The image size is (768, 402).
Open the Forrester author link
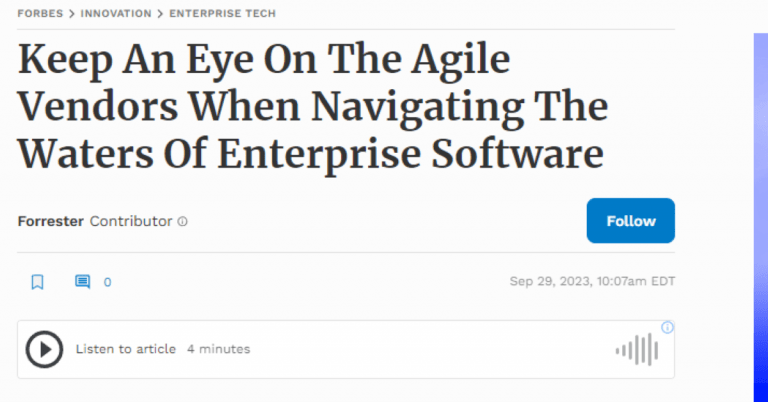[x=51, y=221]
